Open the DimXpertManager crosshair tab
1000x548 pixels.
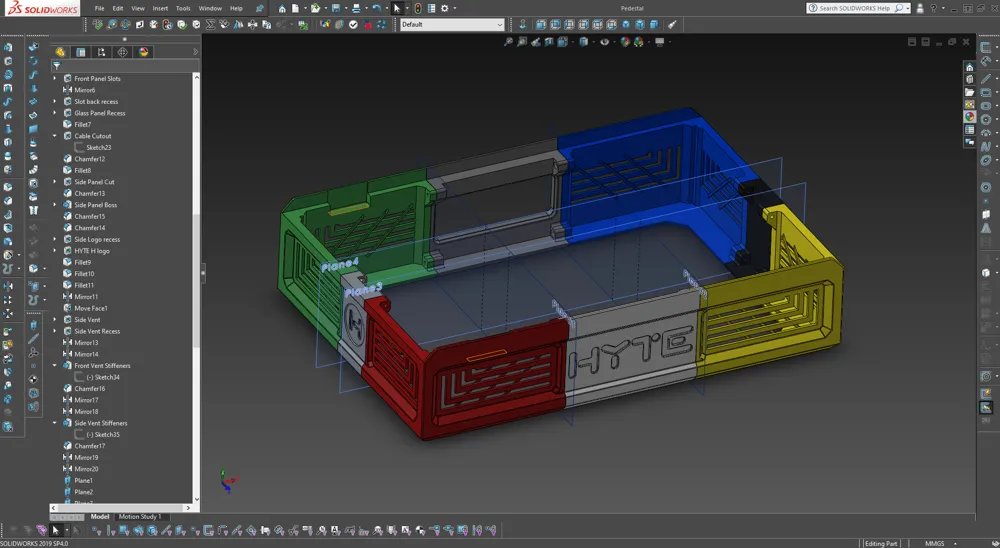coord(122,52)
